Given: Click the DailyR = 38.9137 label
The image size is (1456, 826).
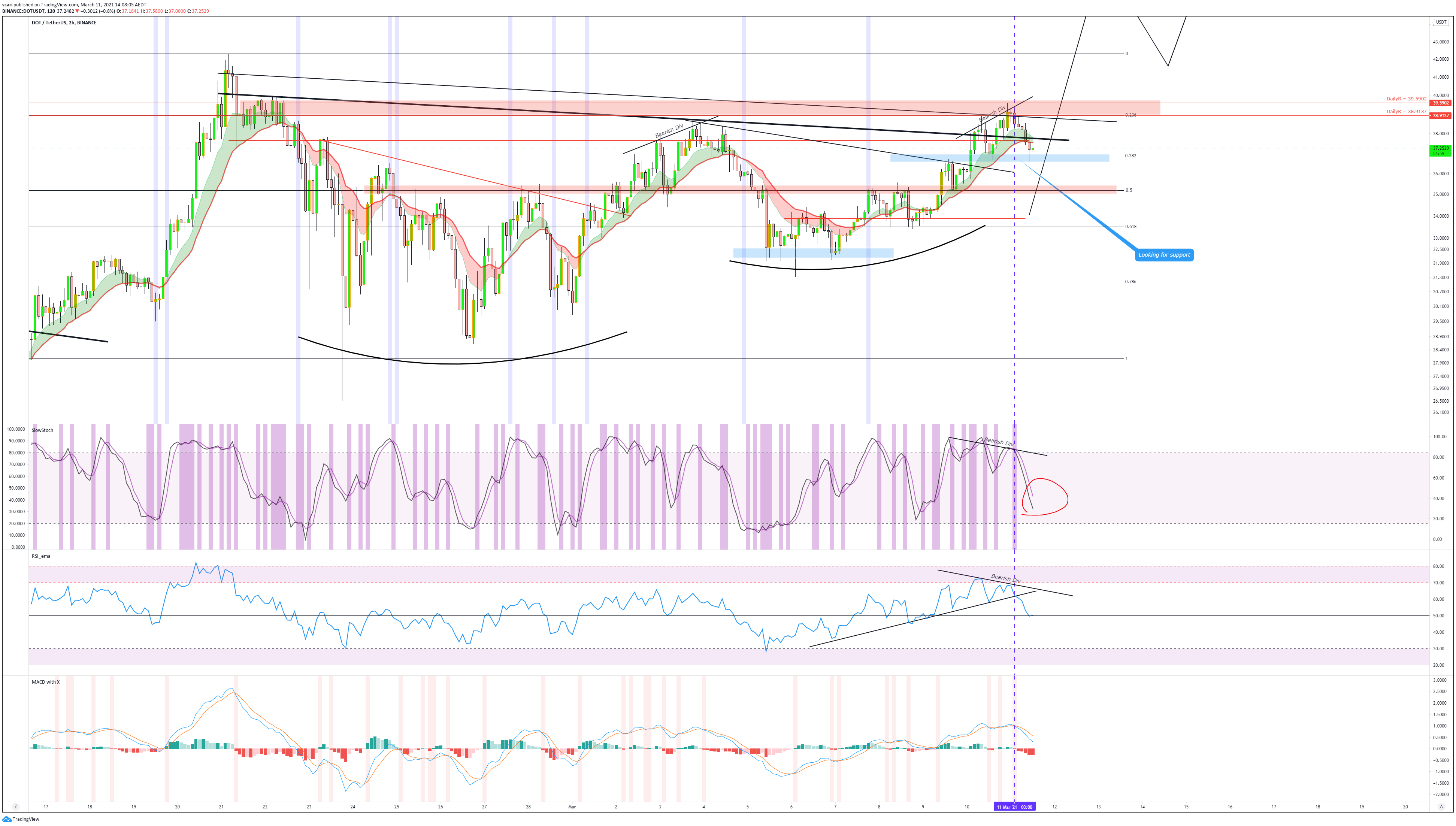Looking at the screenshot, I should click(1407, 112).
